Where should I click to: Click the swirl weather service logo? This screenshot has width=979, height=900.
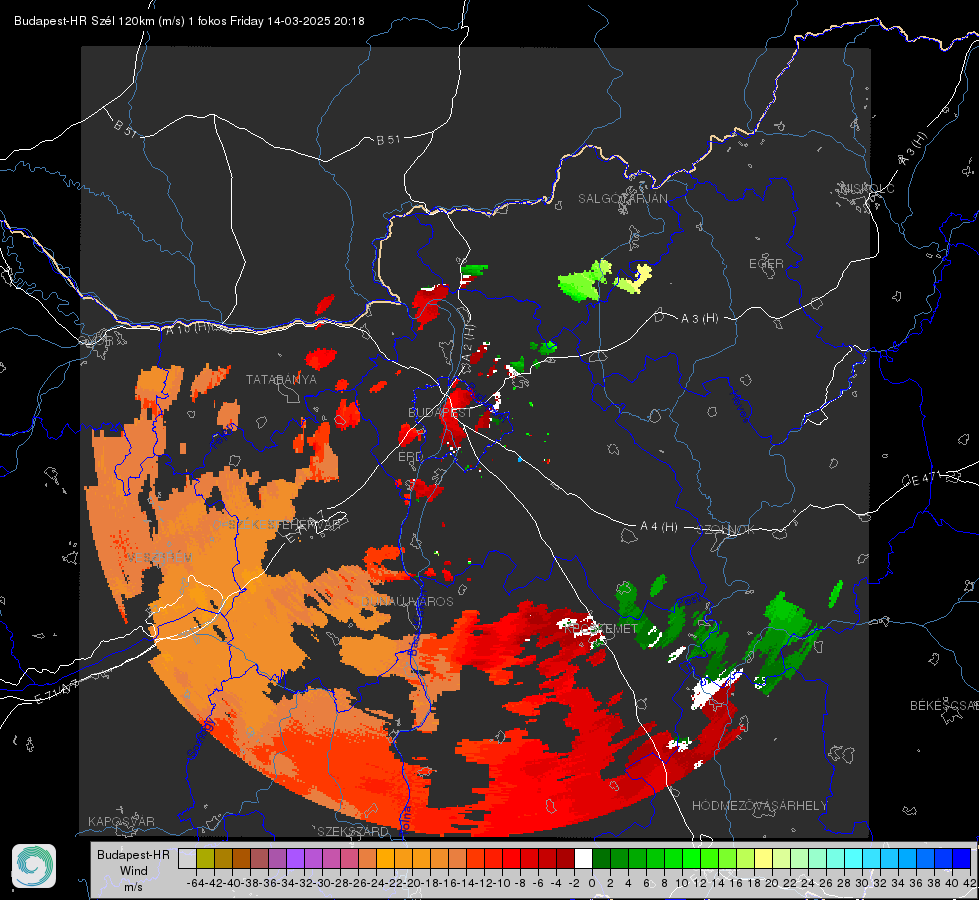[x=34, y=866]
